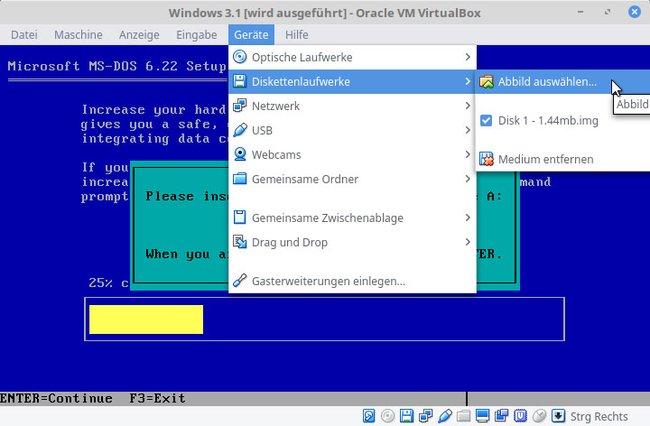Click the shared folders status bar icon
Screen dimensions: 650x426
coord(463,416)
